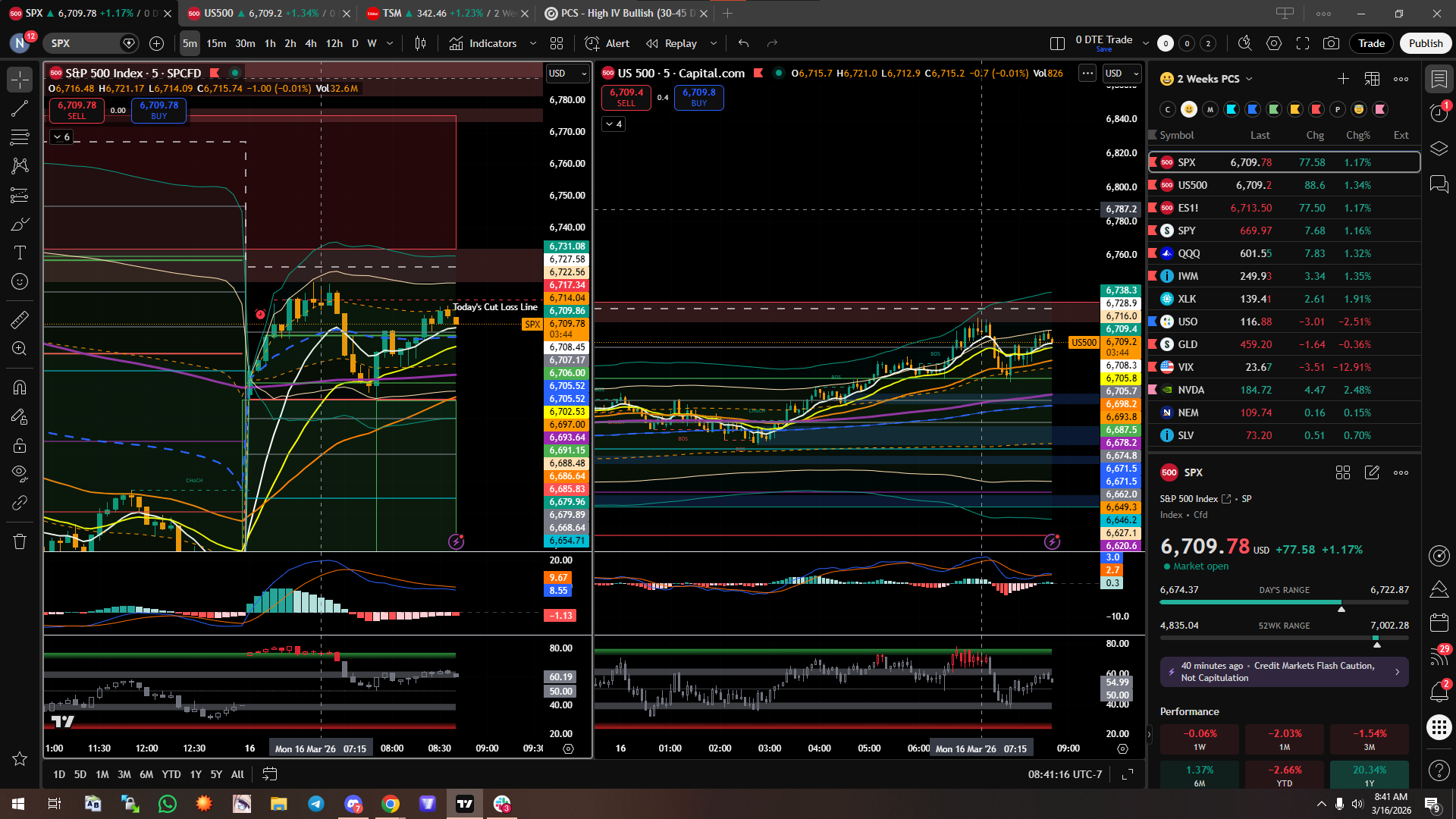Screen dimensions: 1456x819
Task: Click the Publish button
Action: coord(1425,43)
